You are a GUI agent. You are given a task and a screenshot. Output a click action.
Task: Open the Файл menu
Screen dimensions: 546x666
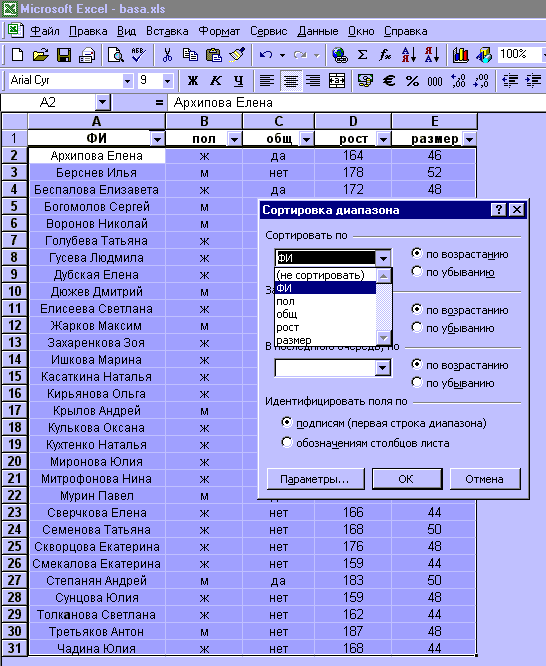point(45,31)
